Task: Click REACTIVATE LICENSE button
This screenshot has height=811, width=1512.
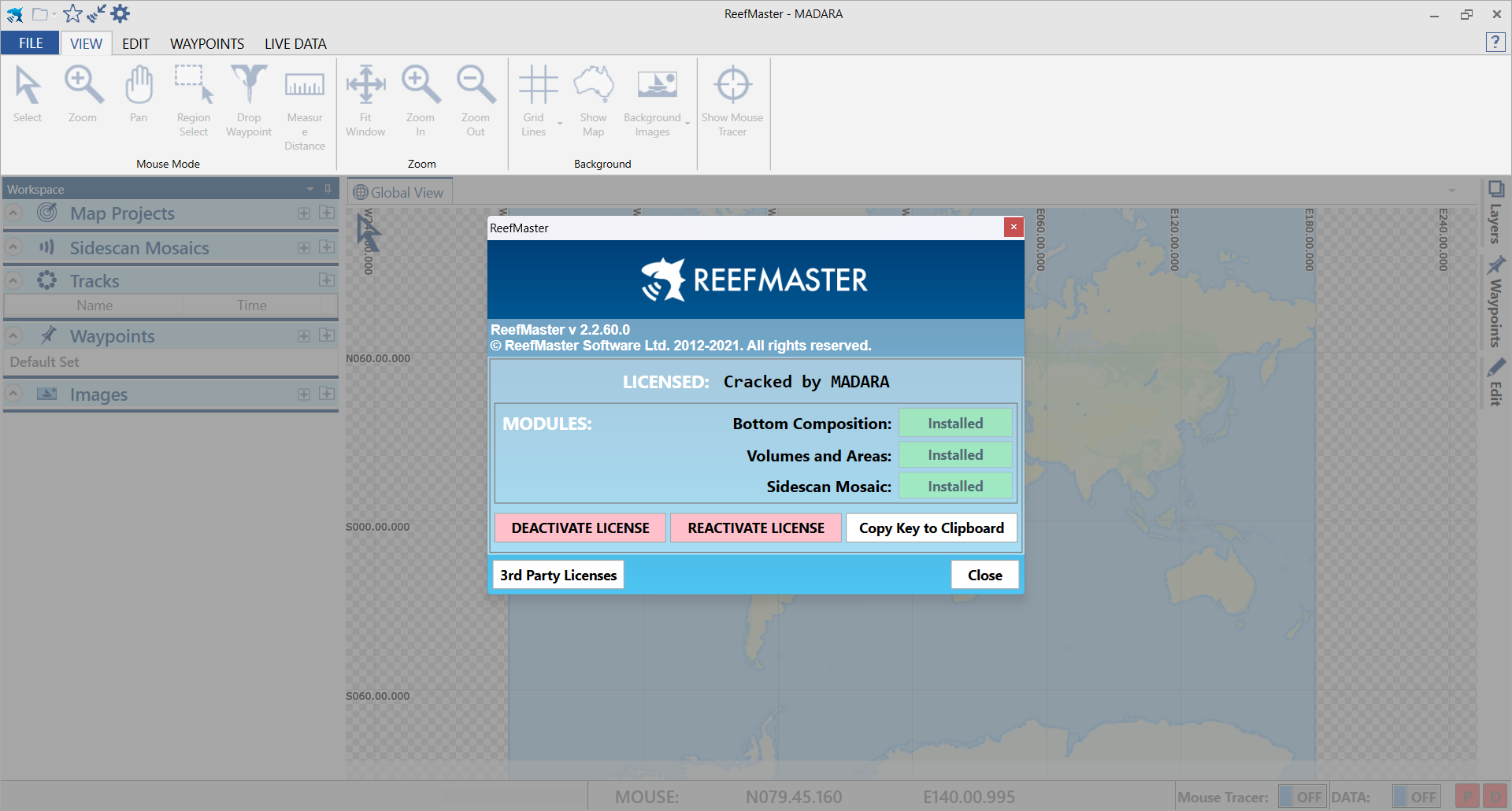Action: tap(756, 528)
